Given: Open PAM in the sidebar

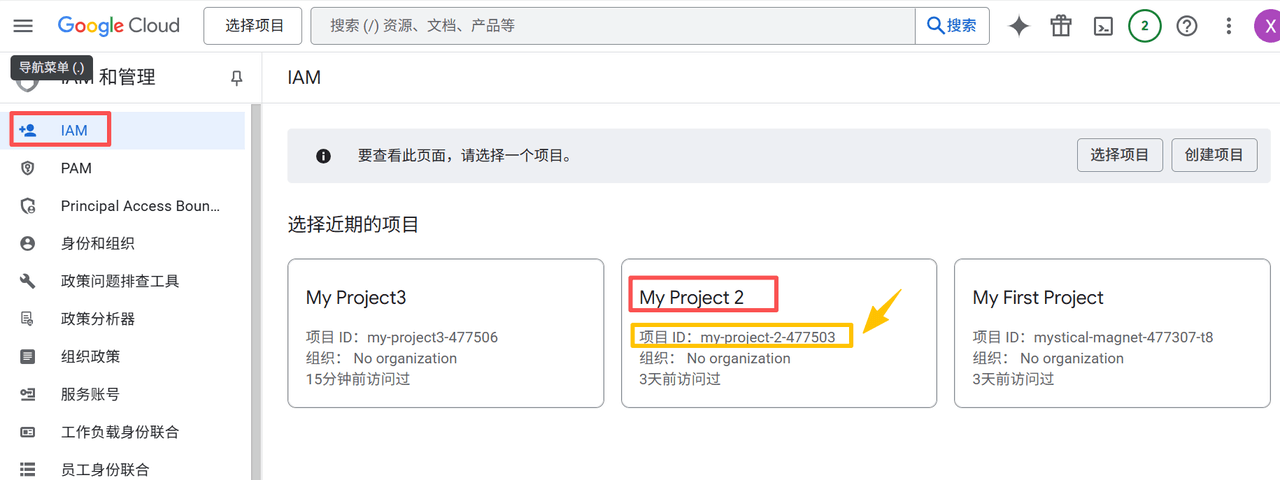Looking at the screenshot, I should (x=76, y=168).
